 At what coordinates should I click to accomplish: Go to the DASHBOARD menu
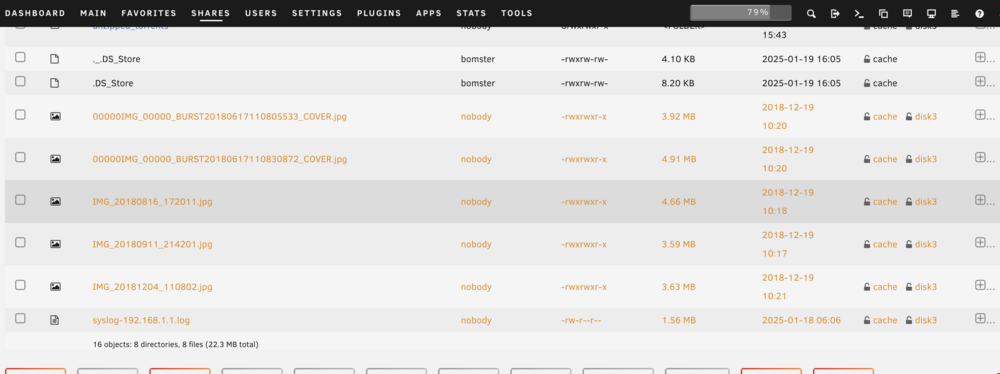(x=34, y=13)
